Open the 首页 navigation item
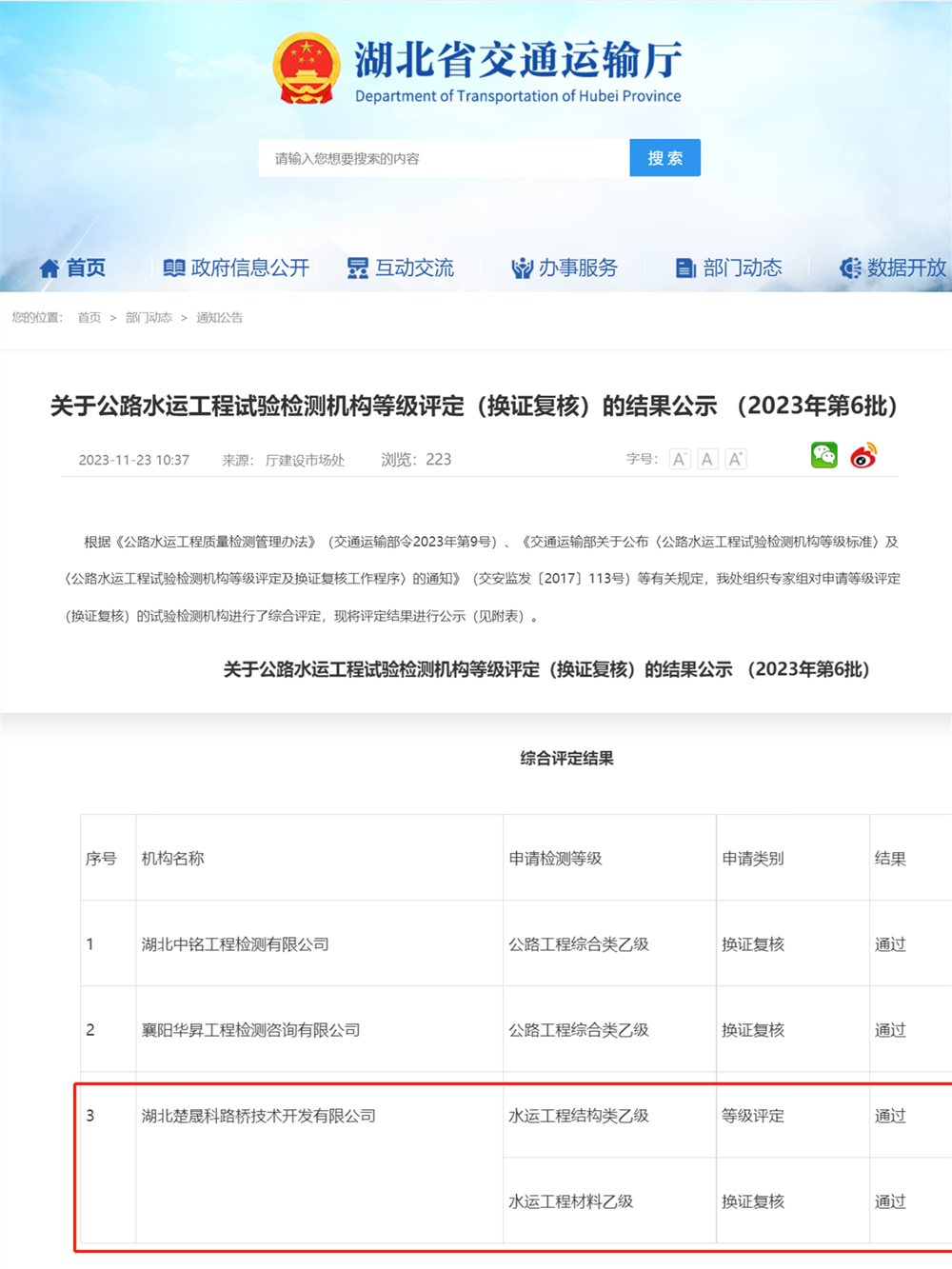 [x=73, y=268]
